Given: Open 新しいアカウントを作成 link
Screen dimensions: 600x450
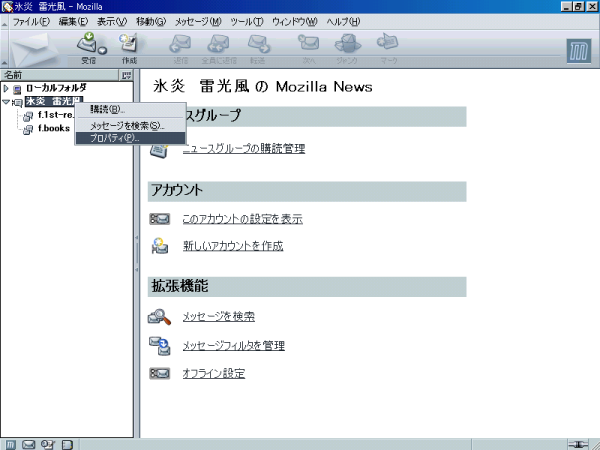Looking at the screenshot, I should point(233,246).
